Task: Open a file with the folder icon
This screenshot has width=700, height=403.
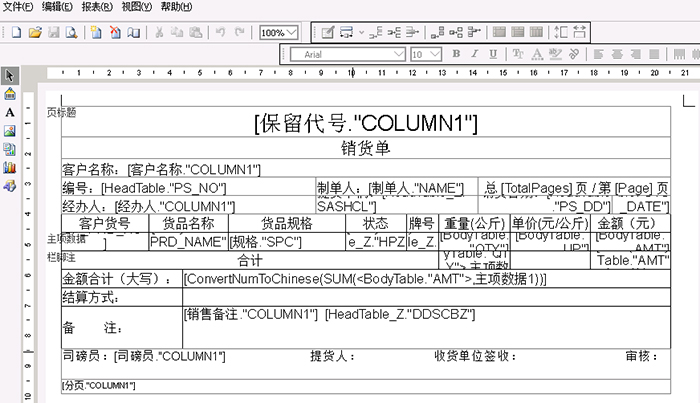Action: coord(35,32)
